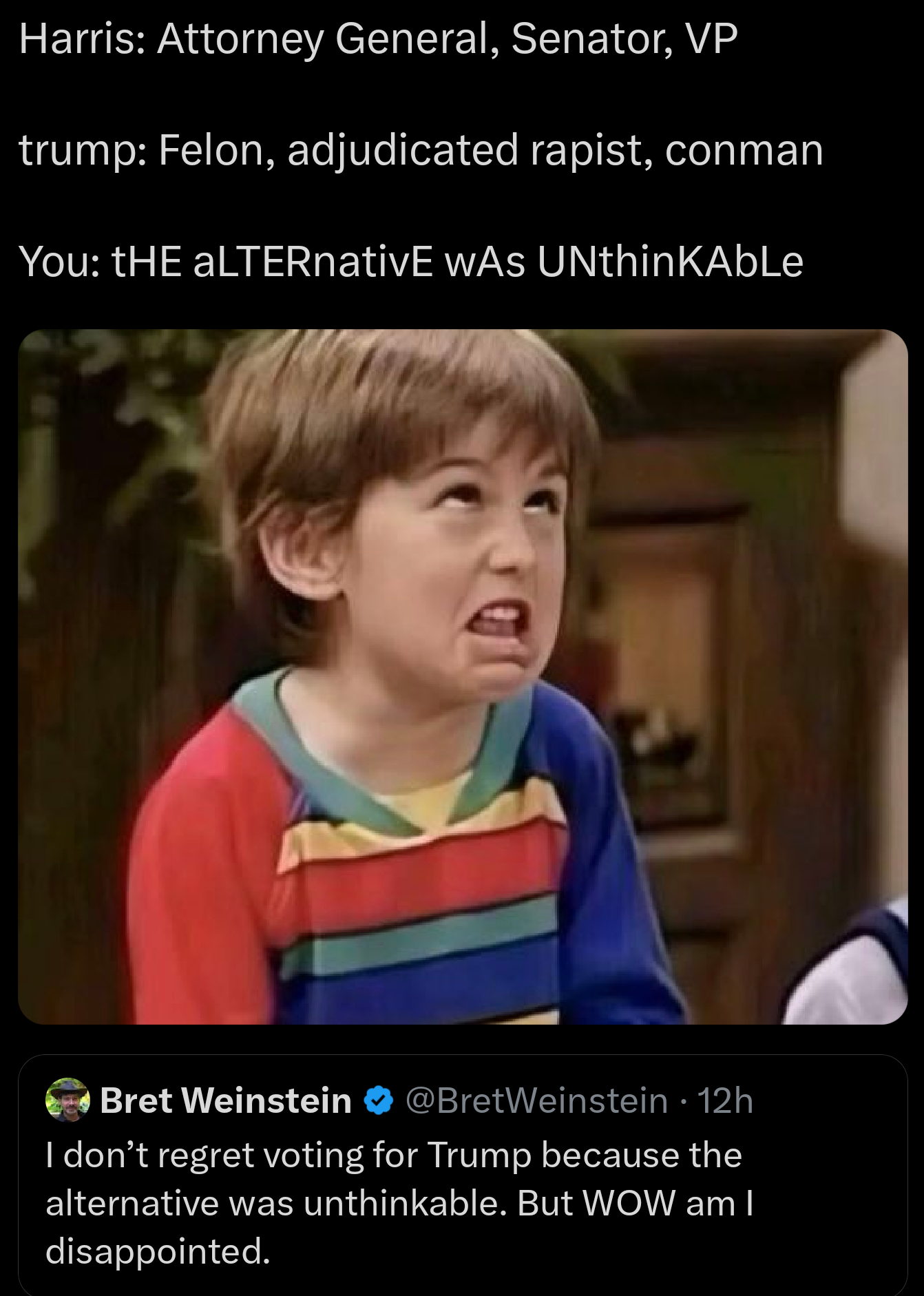Tap the 'trump: Felon' text line

(x=421, y=150)
